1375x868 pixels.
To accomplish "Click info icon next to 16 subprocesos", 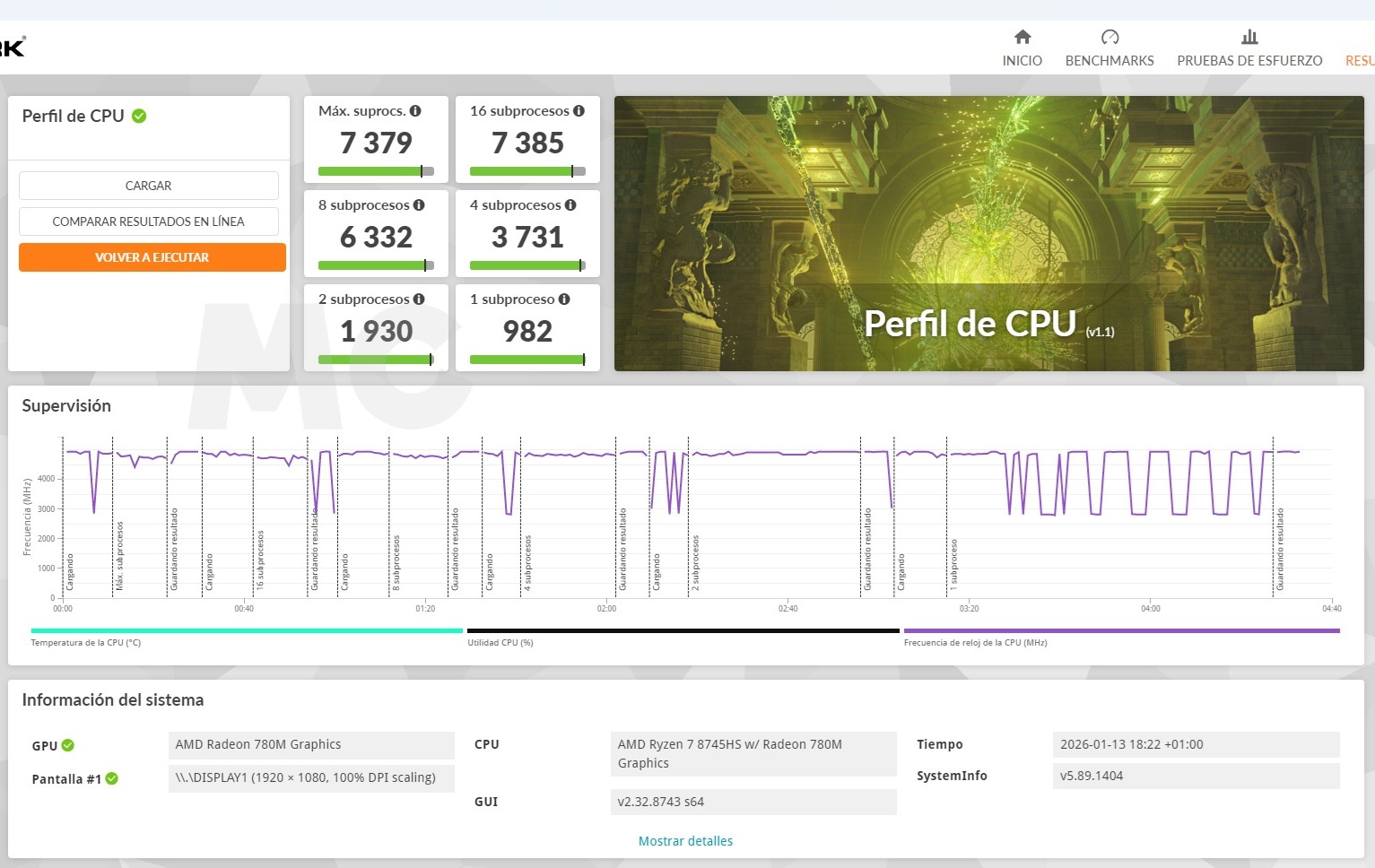I will pyautogui.click(x=579, y=111).
